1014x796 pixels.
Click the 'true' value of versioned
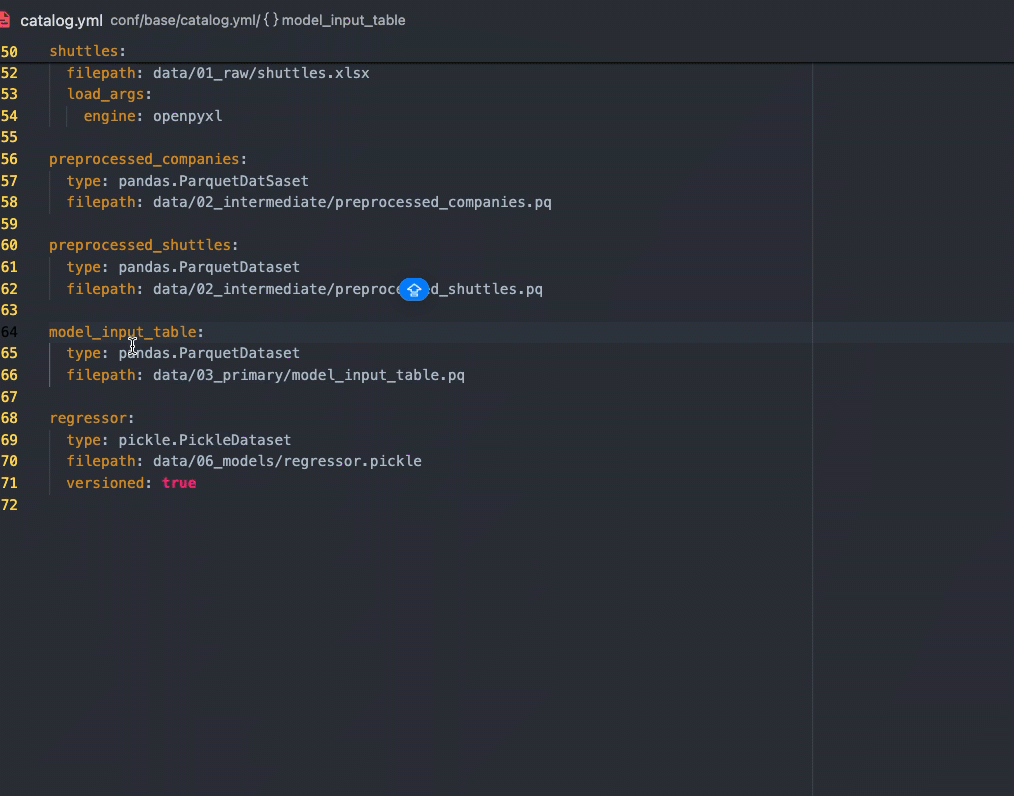(x=179, y=483)
